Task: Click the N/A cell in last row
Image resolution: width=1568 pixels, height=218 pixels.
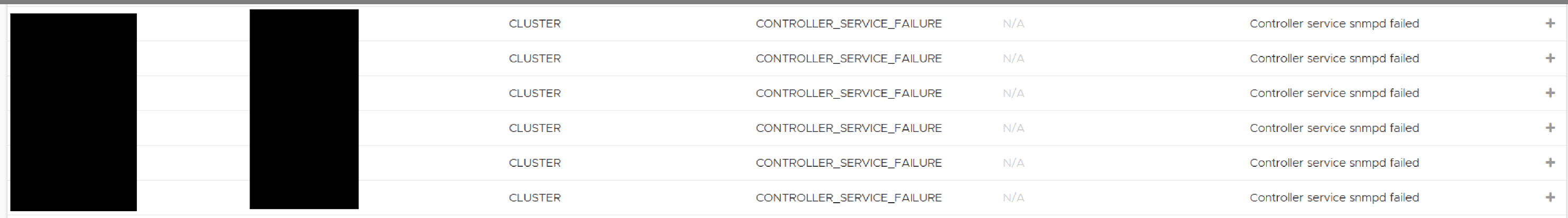Action: (x=1013, y=197)
